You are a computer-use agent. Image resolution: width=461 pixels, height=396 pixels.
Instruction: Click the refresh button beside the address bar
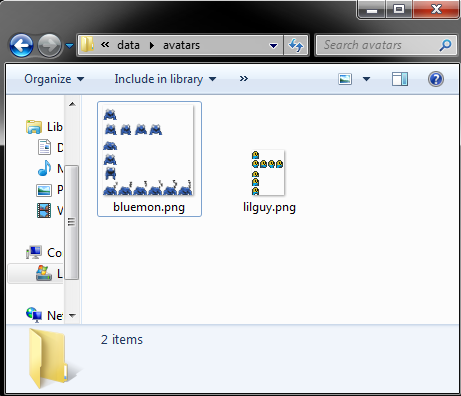(296, 45)
